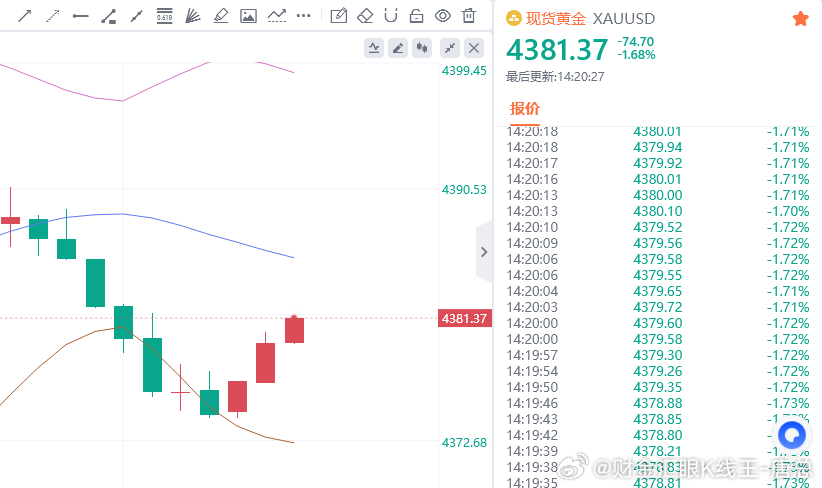Click the gold coin icon beside 现货黄金

(x=514, y=19)
